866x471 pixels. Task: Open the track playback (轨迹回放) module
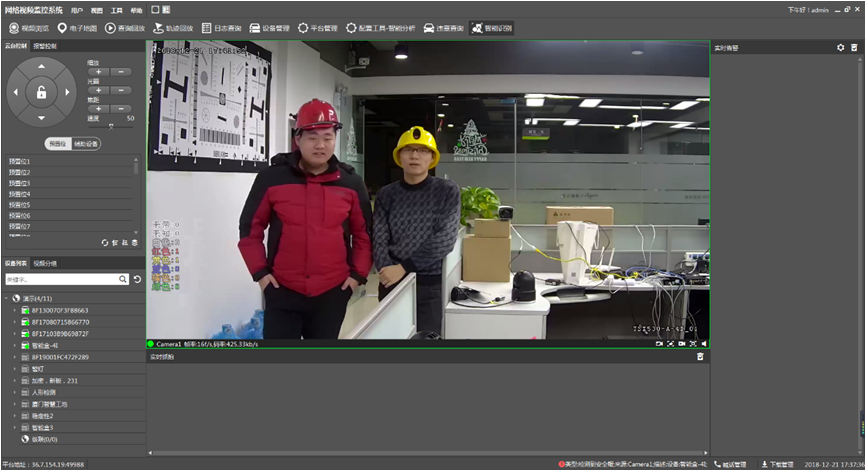point(173,28)
